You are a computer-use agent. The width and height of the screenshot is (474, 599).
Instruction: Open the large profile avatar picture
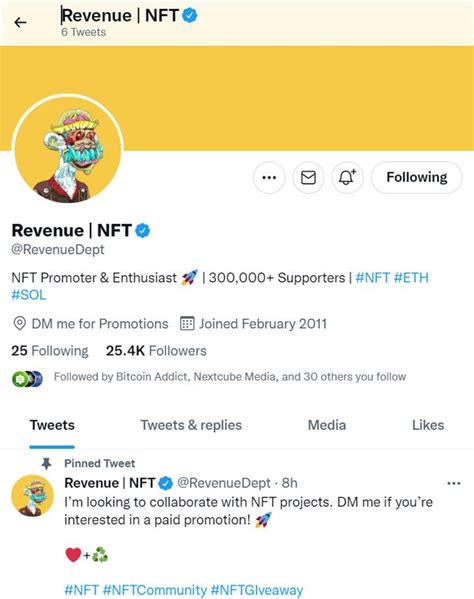click(68, 149)
